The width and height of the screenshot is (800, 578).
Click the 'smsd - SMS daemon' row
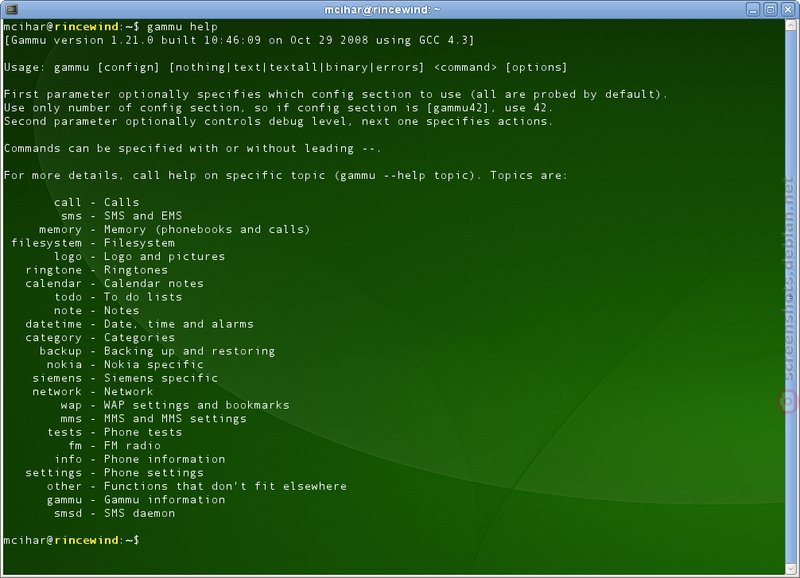(x=114, y=513)
